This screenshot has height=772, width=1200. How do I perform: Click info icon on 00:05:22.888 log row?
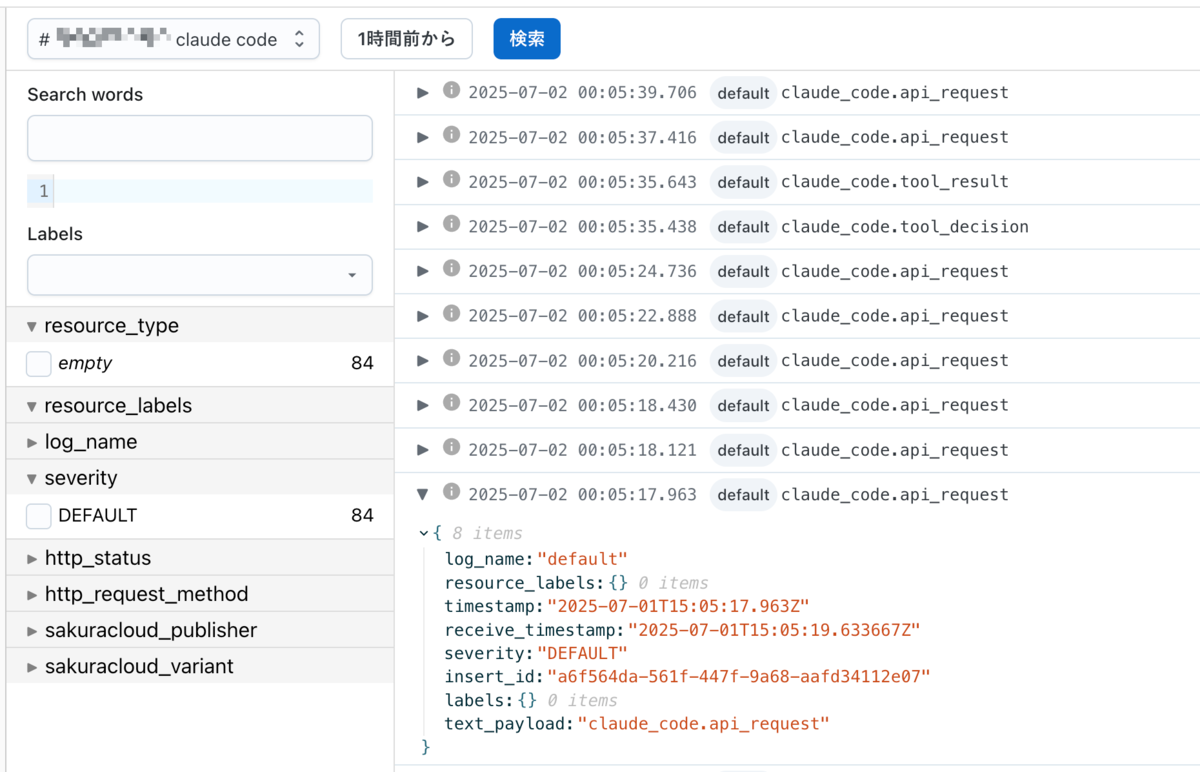click(451, 314)
